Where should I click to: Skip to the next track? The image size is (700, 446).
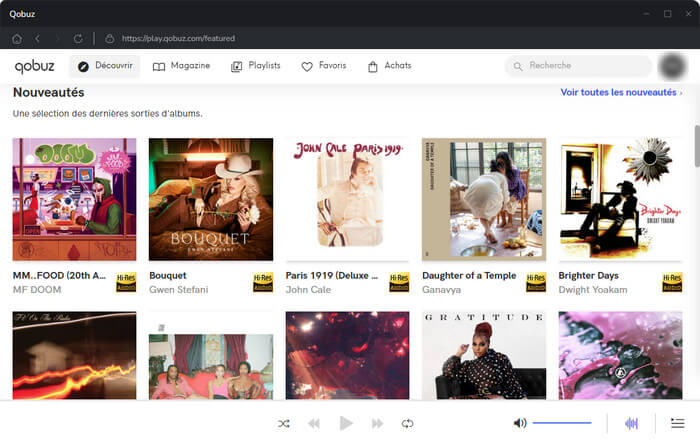[377, 423]
